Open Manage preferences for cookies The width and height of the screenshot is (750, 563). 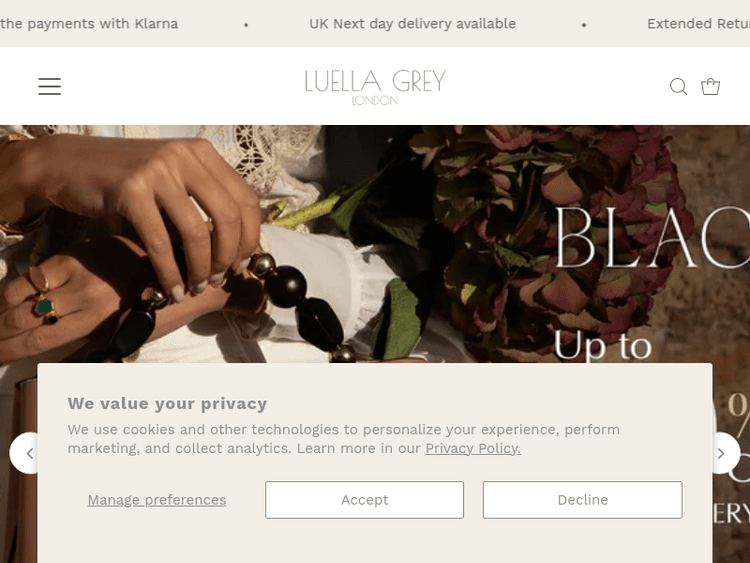coord(157,500)
